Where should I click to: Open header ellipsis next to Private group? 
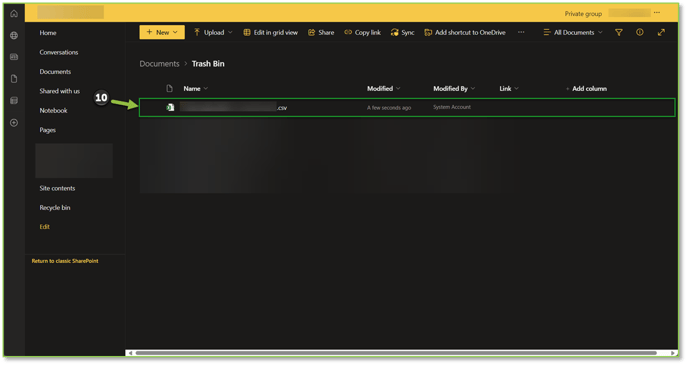point(657,13)
